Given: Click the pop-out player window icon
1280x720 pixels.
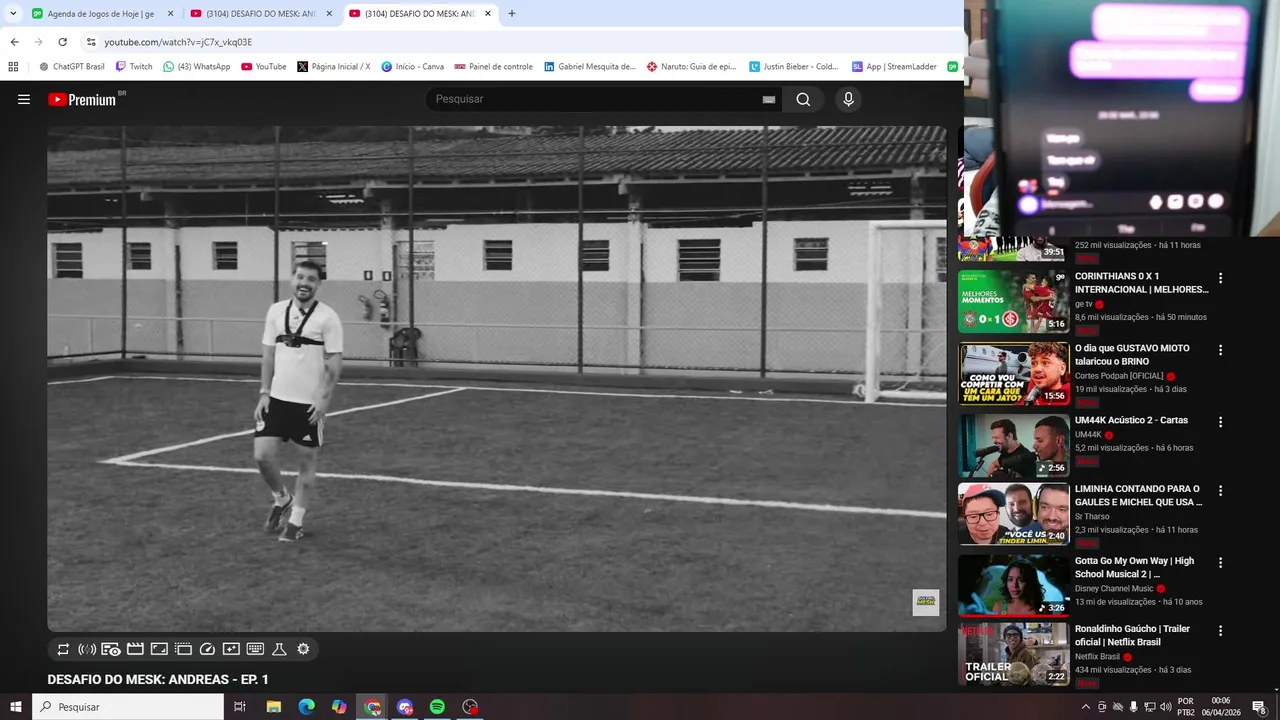Looking at the screenshot, I should (x=183, y=649).
